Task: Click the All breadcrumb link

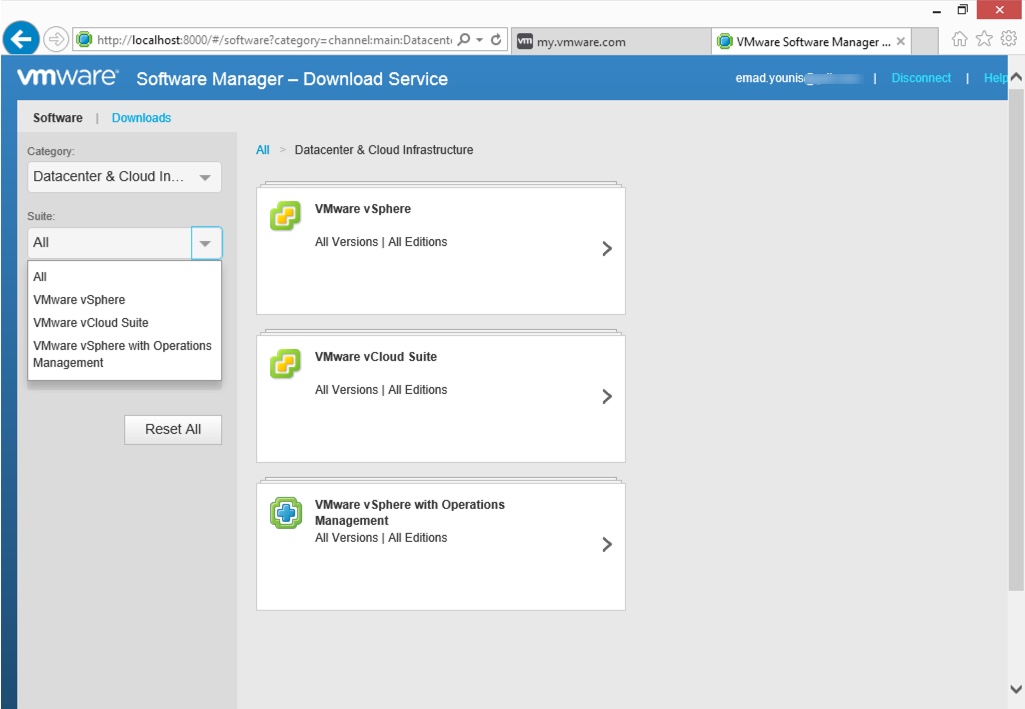Action: (x=263, y=150)
